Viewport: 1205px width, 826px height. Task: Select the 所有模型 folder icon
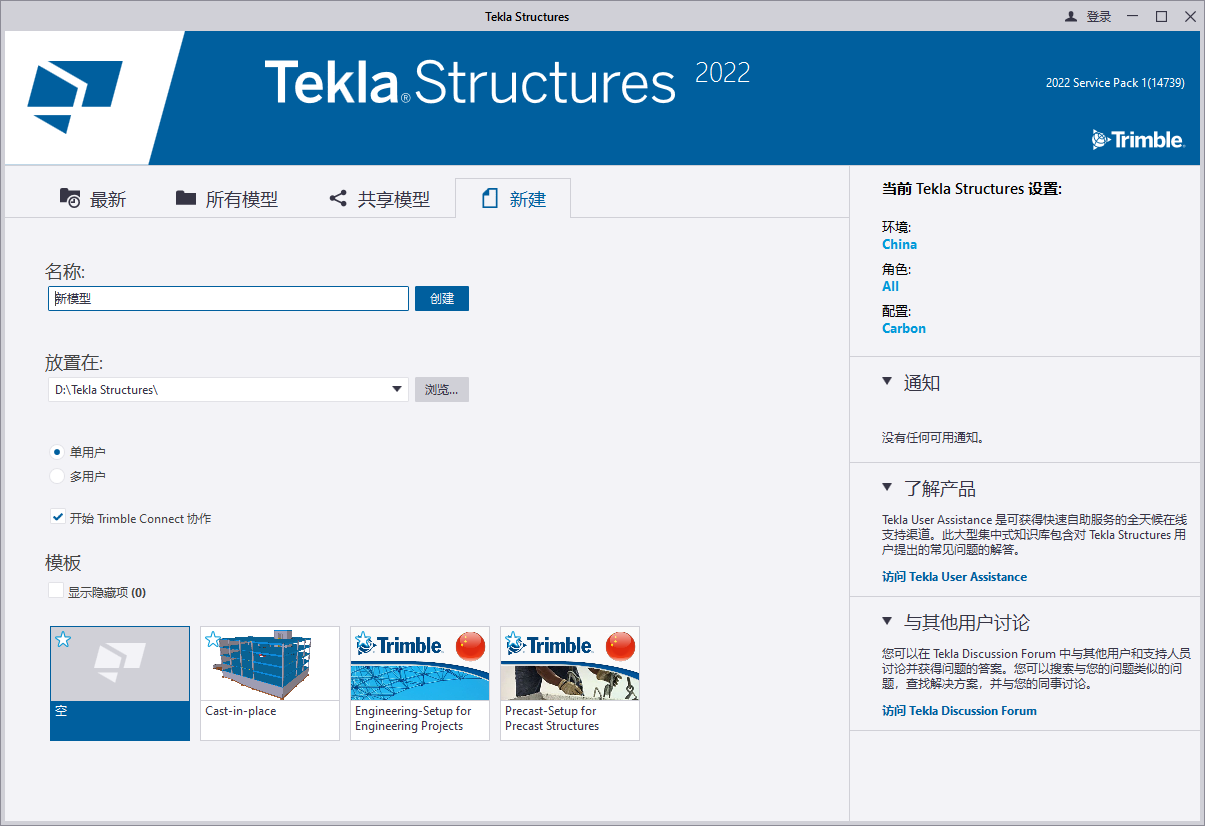pos(186,197)
